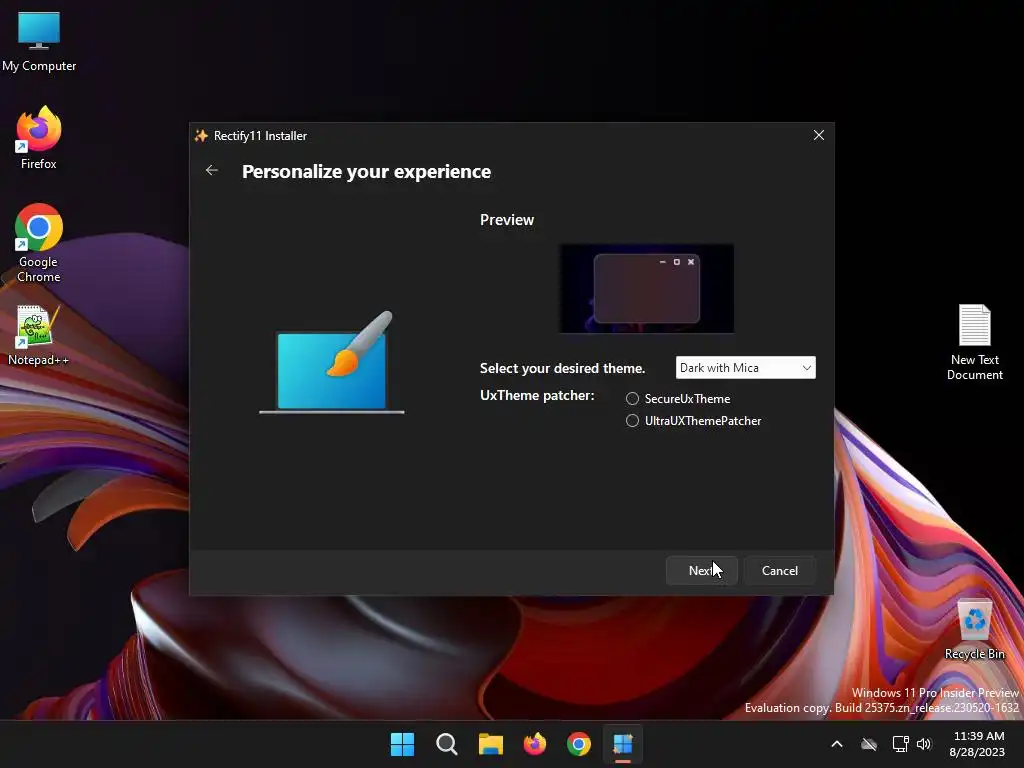Open the Windows Start menu
The width and height of the screenshot is (1024, 768).
pos(402,744)
